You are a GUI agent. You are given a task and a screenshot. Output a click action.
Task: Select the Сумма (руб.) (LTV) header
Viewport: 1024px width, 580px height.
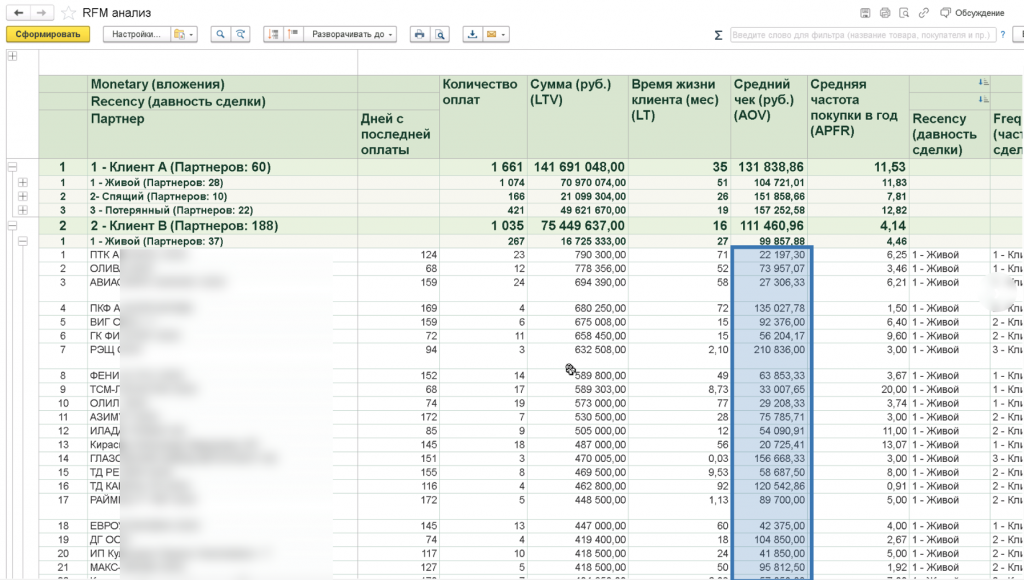pos(578,117)
